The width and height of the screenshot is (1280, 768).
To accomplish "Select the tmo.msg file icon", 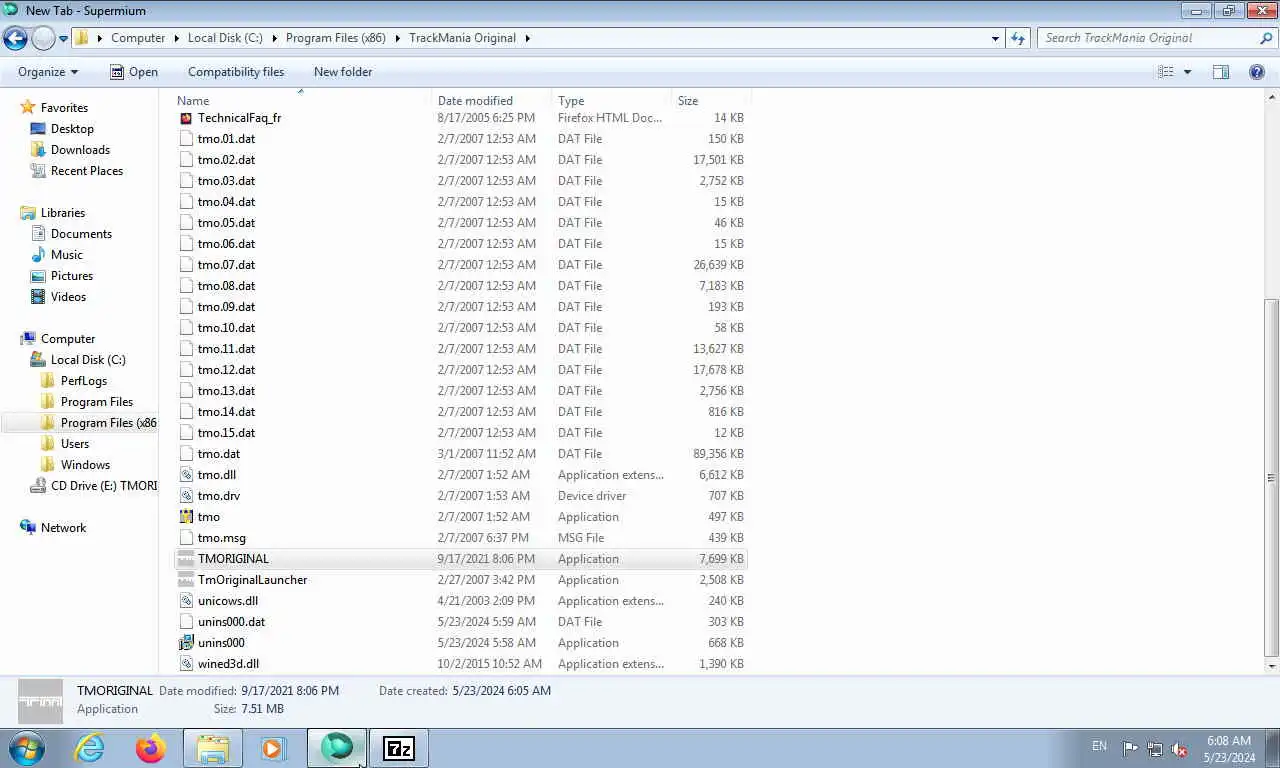I will [186, 538].
